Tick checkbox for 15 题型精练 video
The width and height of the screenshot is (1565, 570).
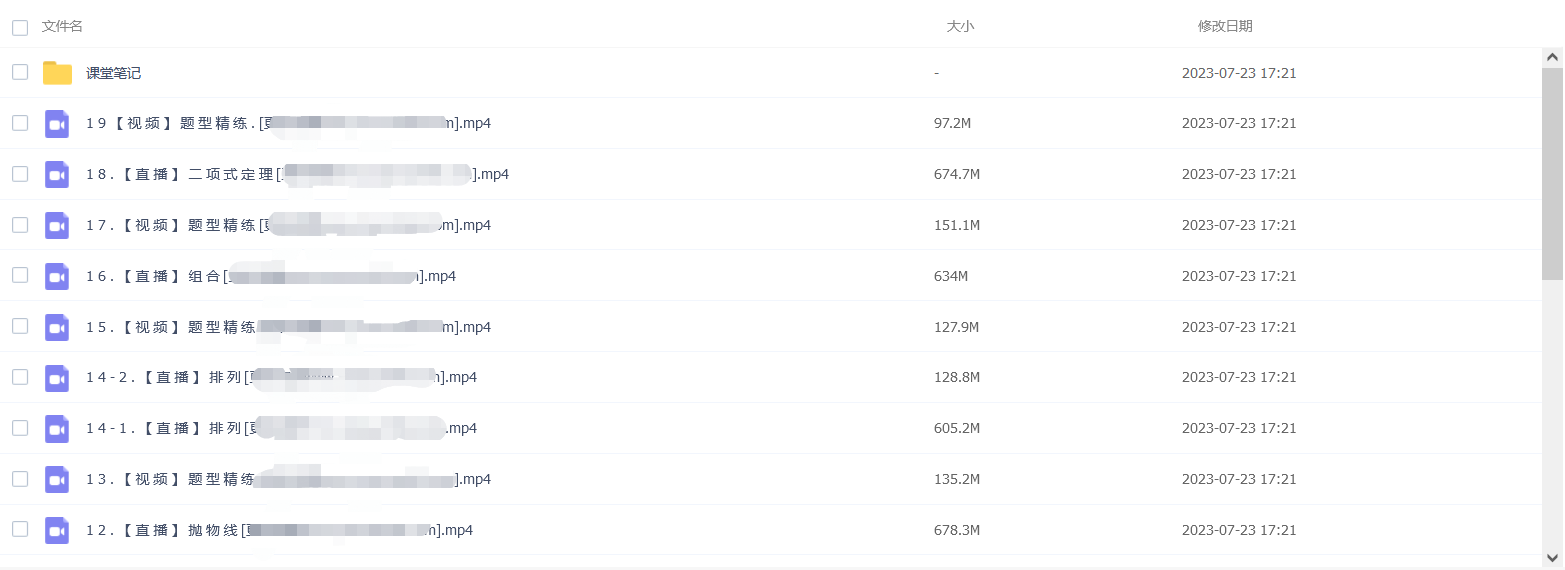coord(20,326)
